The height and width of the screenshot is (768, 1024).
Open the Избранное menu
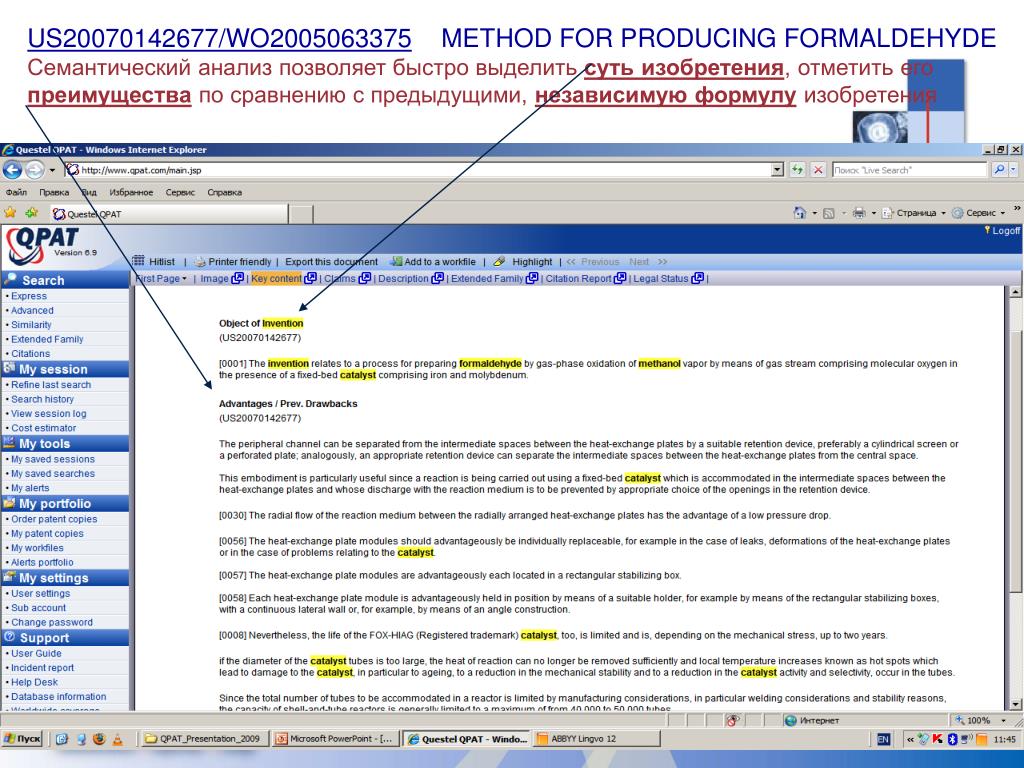(x=131, y=193)
